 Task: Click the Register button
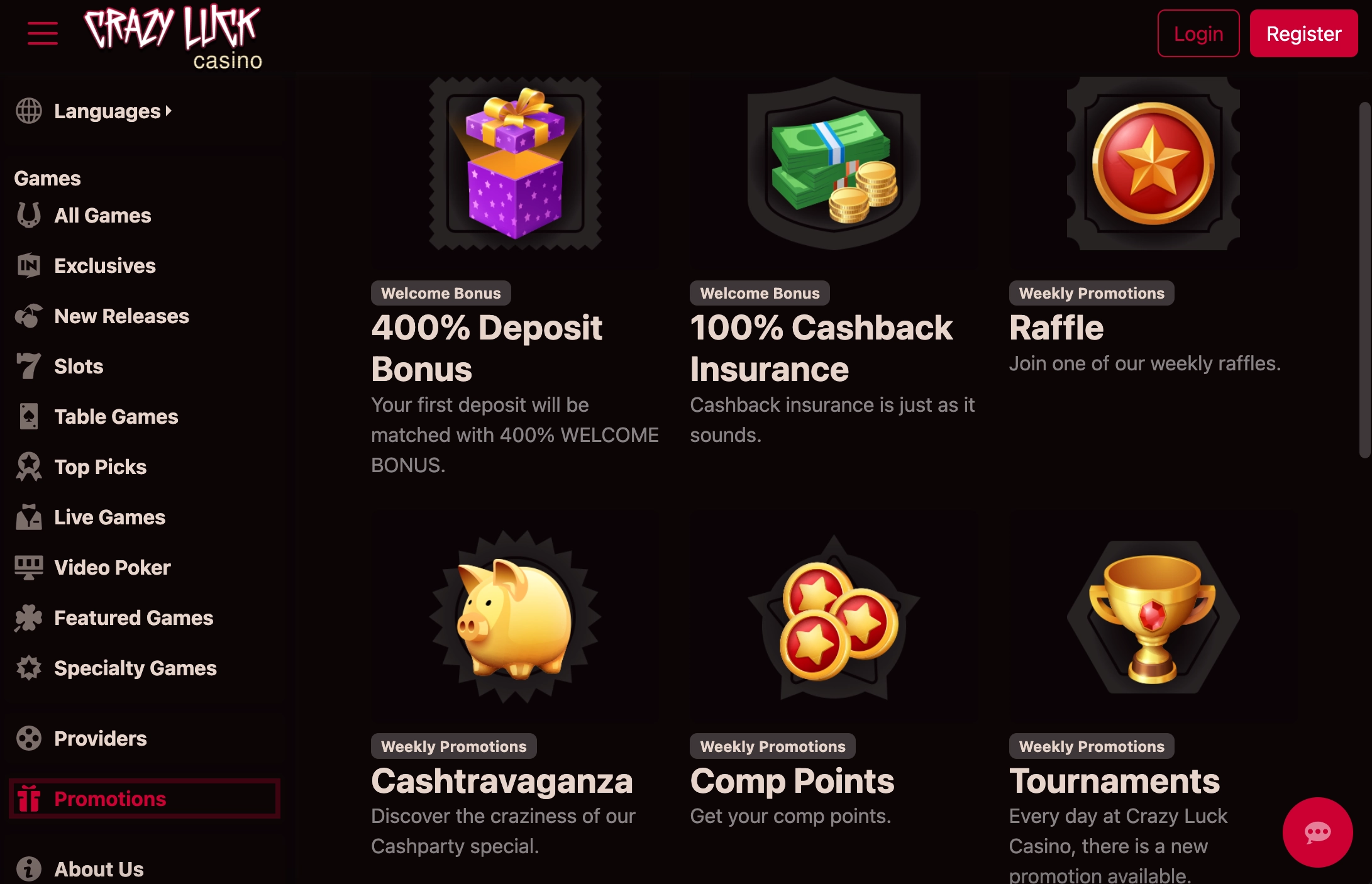click(1303, 33)
